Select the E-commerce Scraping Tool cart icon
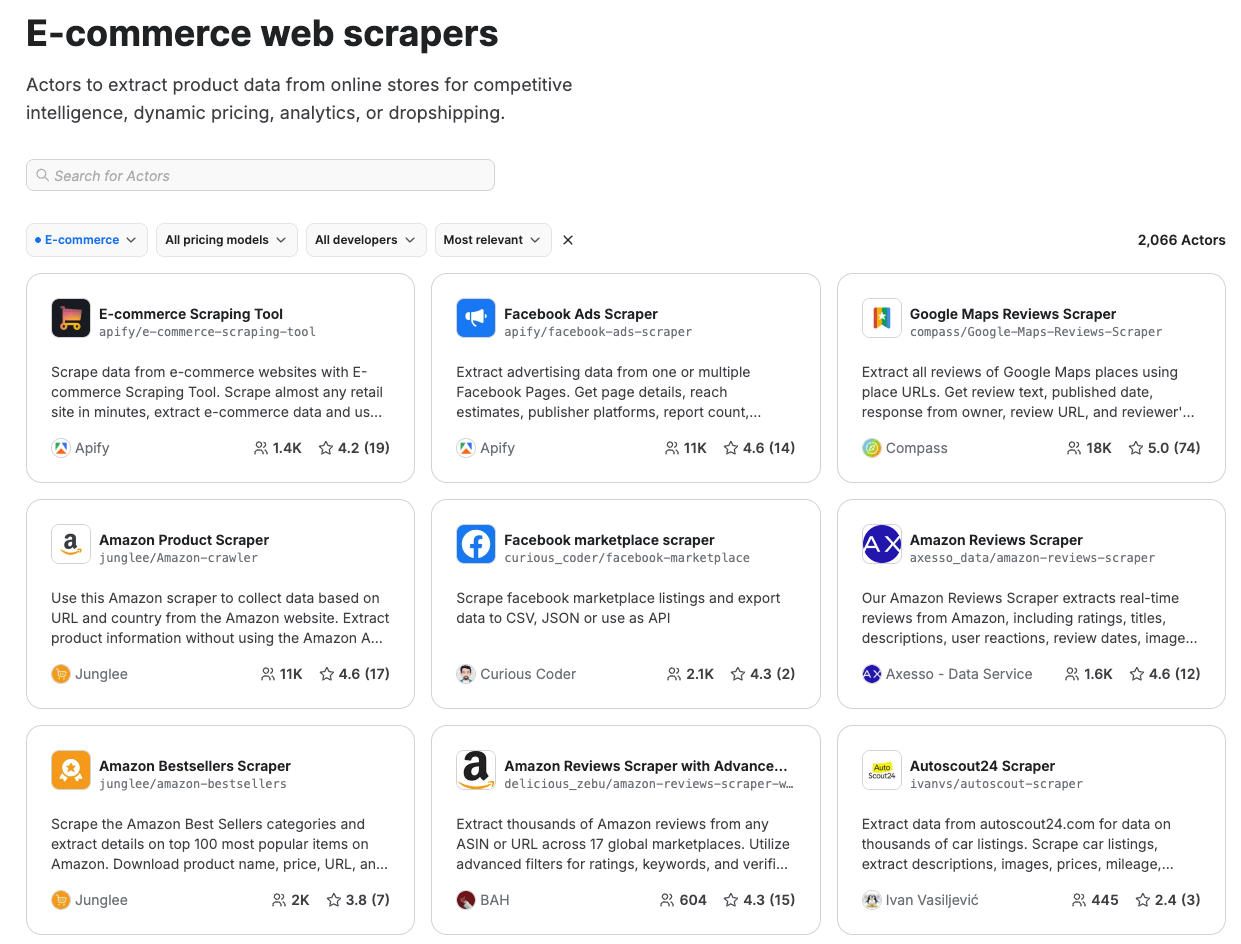Image resolution: width=1241 pixels, height=944 pixels. [70, 318]
